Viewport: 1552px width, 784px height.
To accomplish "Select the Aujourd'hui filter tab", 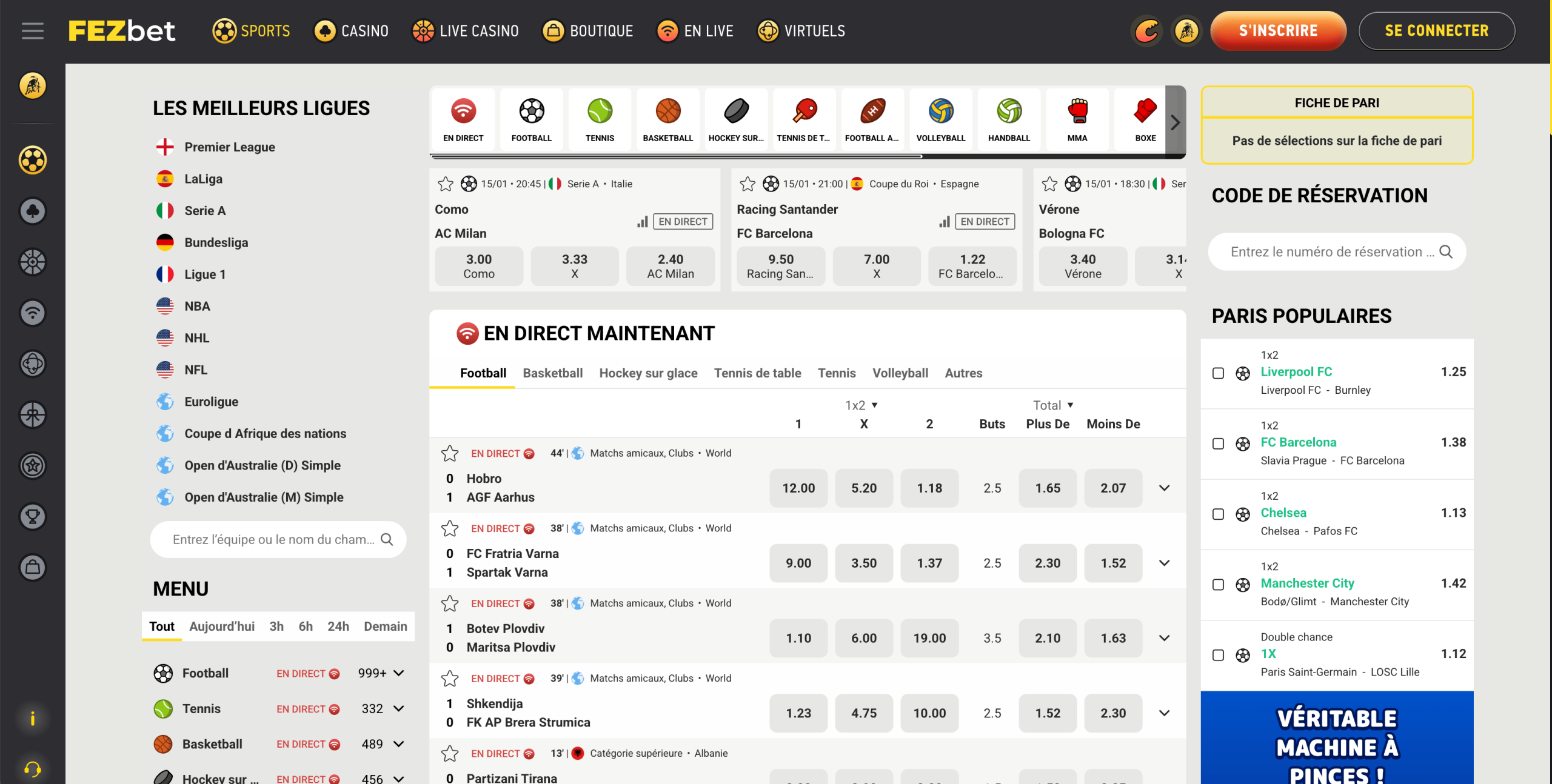I will 221,626.
